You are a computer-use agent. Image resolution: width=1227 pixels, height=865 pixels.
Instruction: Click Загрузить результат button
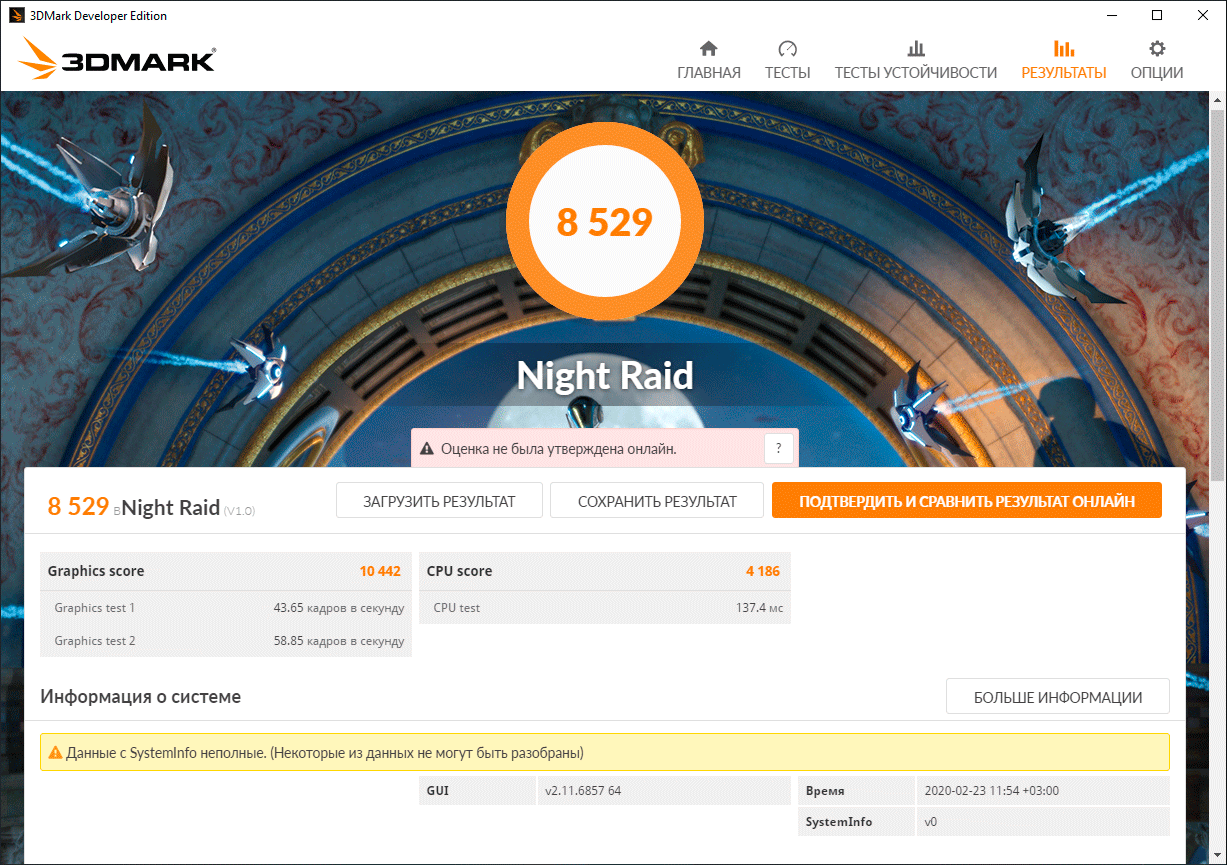point(439,501)
